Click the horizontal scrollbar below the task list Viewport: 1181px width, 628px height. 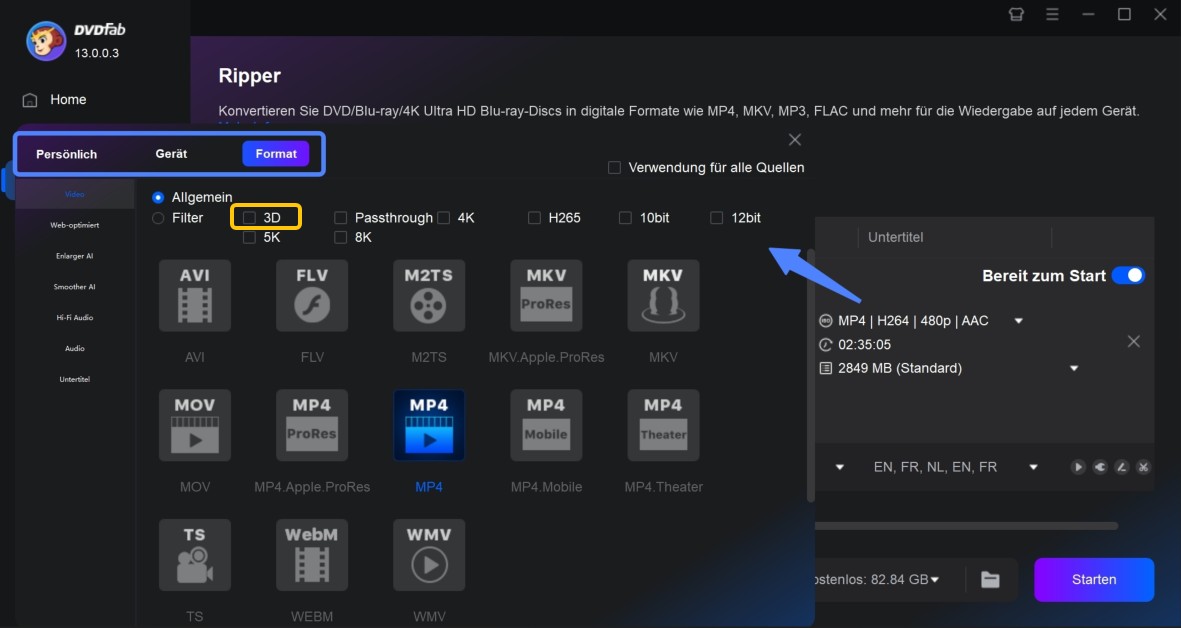[966, 526]
